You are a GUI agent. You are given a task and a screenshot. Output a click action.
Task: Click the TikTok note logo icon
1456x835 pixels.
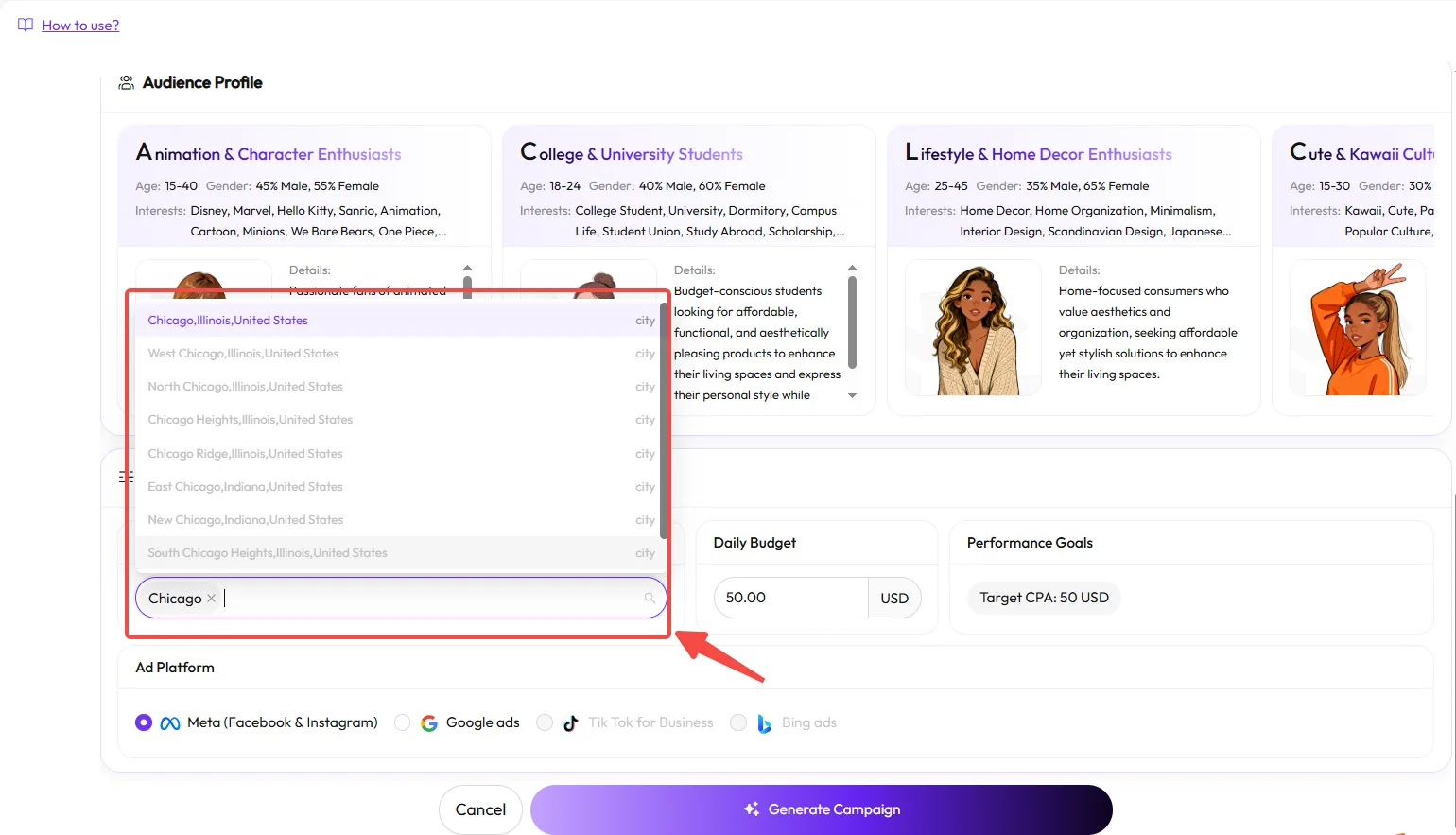[571, 722]
